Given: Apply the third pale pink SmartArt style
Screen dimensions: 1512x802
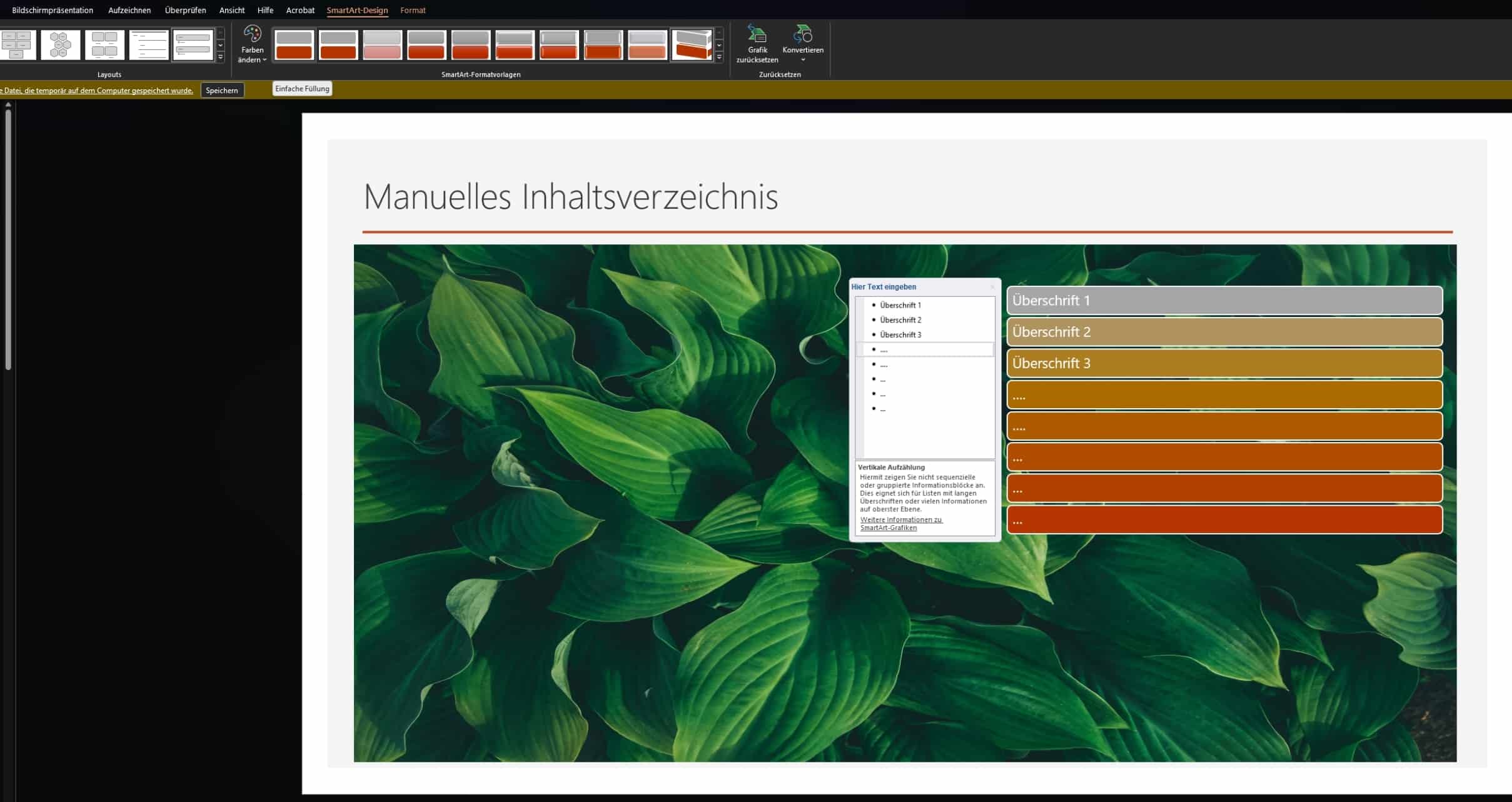Looking at the screenshot, I should 382,45.
